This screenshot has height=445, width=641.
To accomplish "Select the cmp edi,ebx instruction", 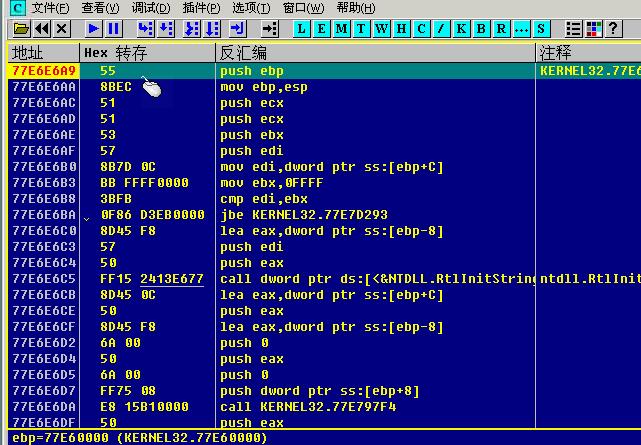I will click(264, 199).
